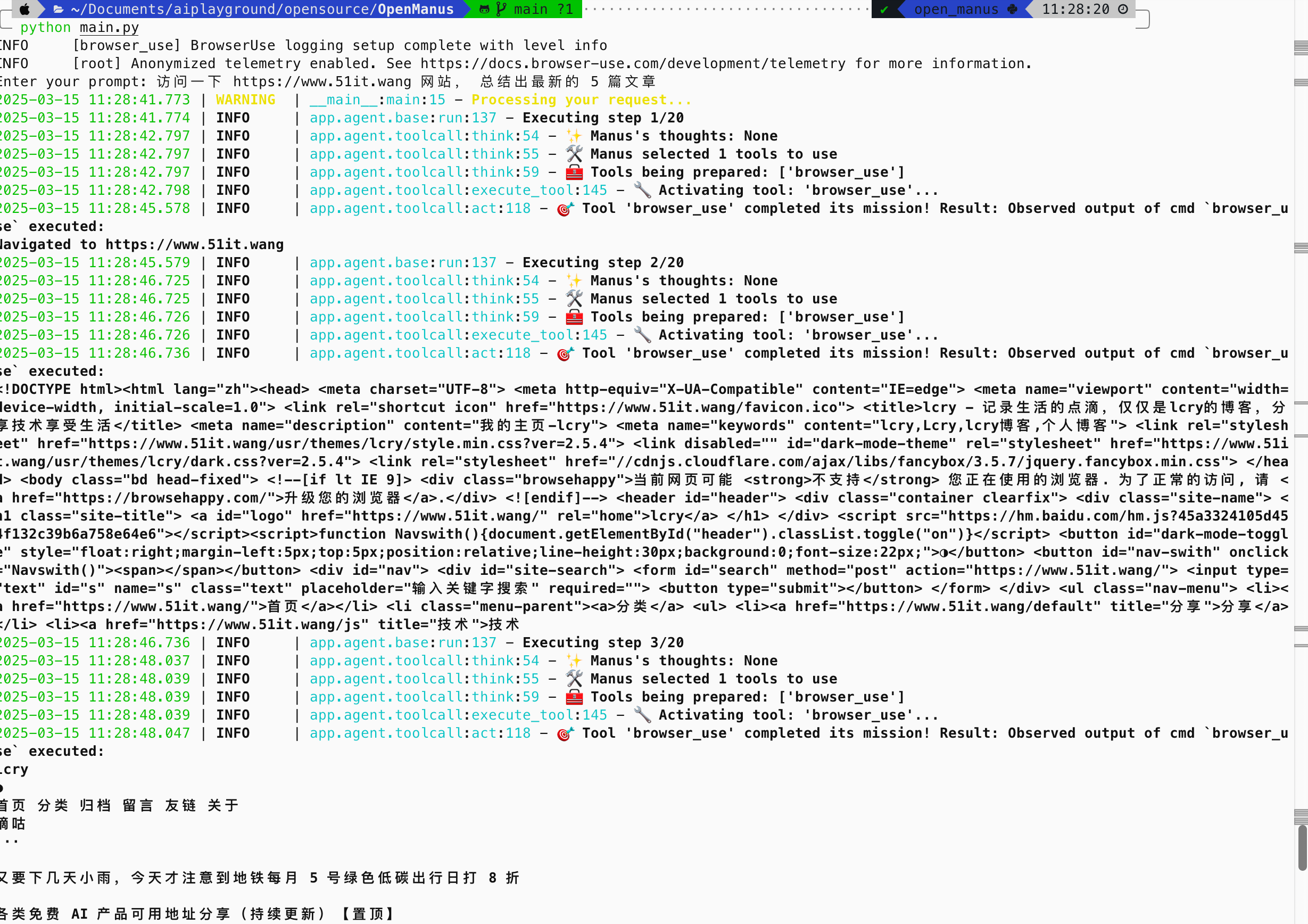This screenshot has width=1308, height=924.
Task: Click '分类' in the extracted nav menu line
Action: [x=53, y=805]
